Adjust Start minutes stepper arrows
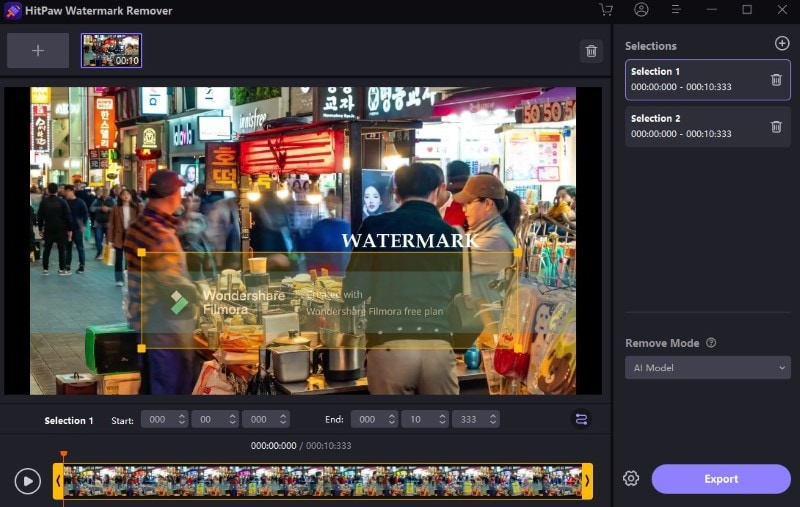Image resolution: width=800 pixels, height=507 pixels. click(x=232, y=419)
